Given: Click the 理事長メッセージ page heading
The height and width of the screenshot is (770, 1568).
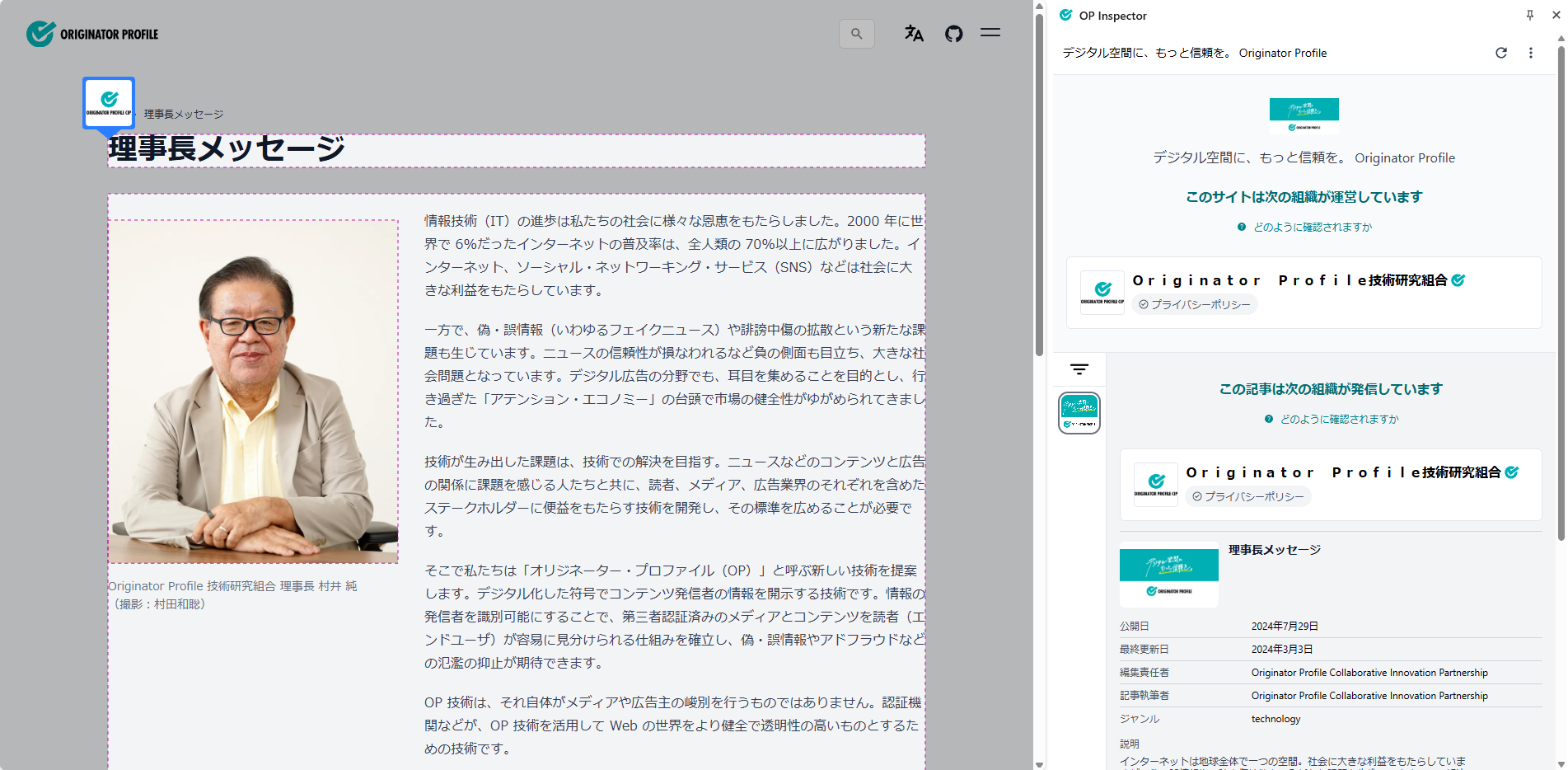Looking at the screenshot, I should (227, 149).
